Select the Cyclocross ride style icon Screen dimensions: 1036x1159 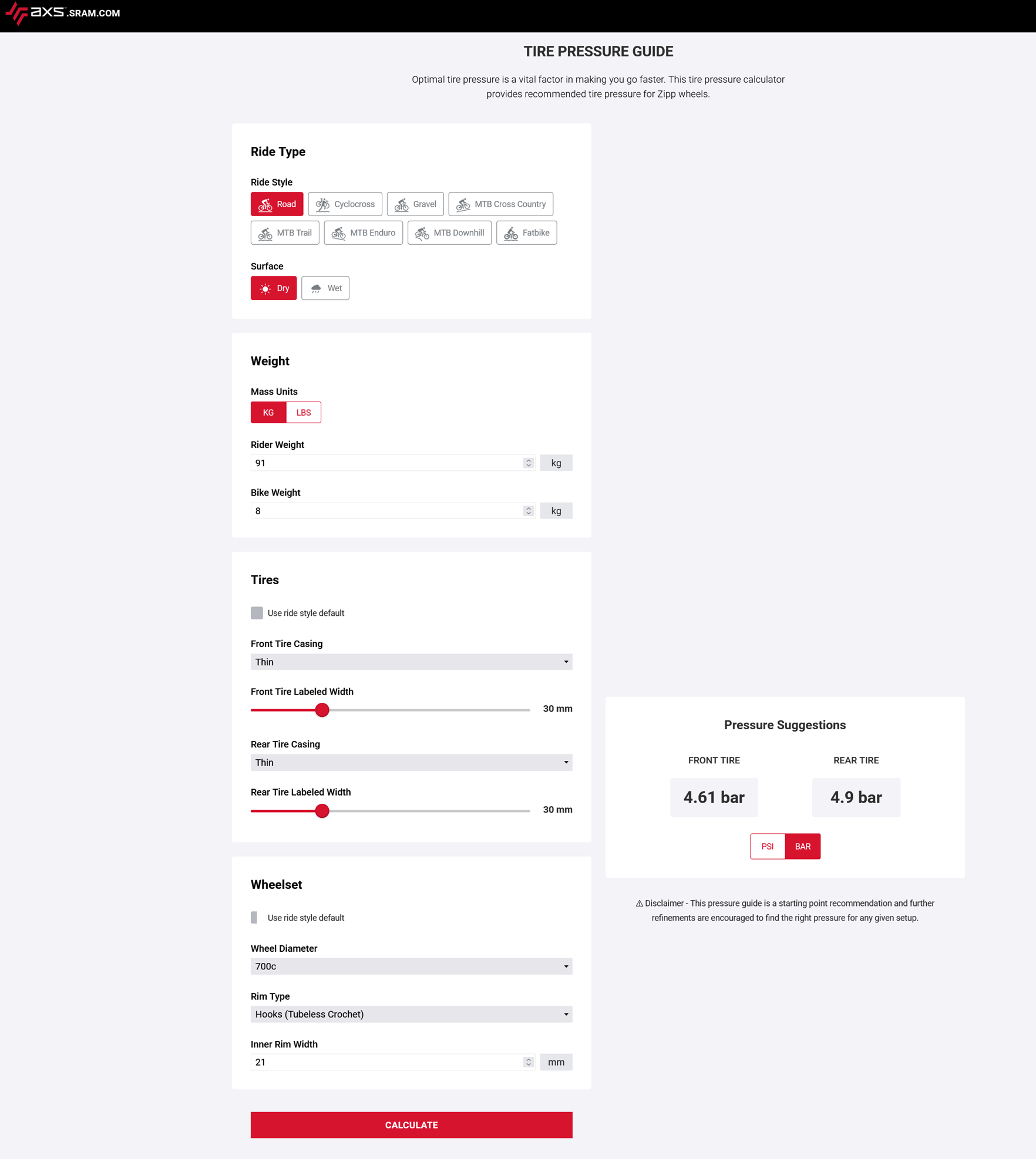(x=322, y=204)
